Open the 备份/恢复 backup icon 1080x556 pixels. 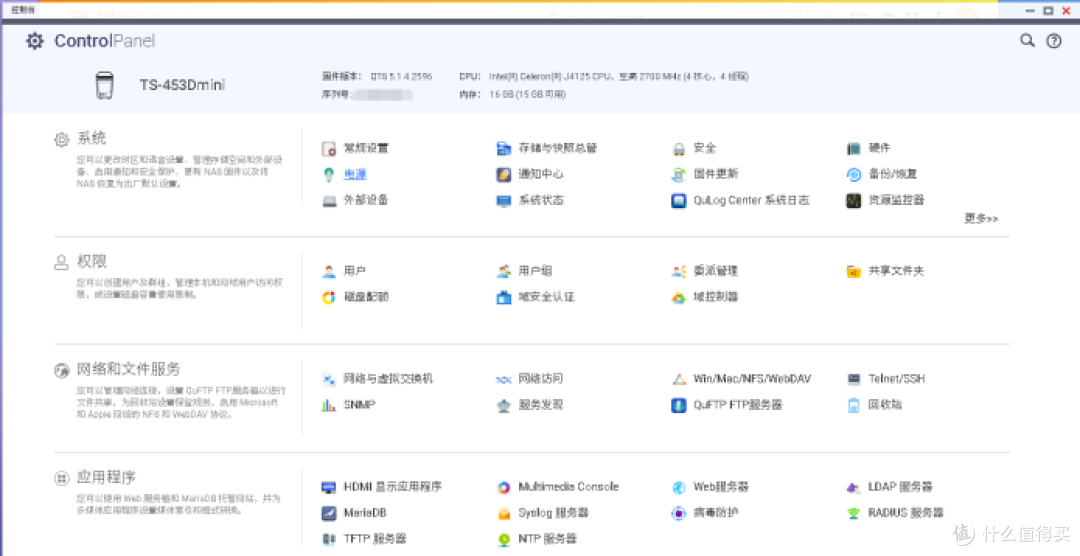click(x=854, y=174)
